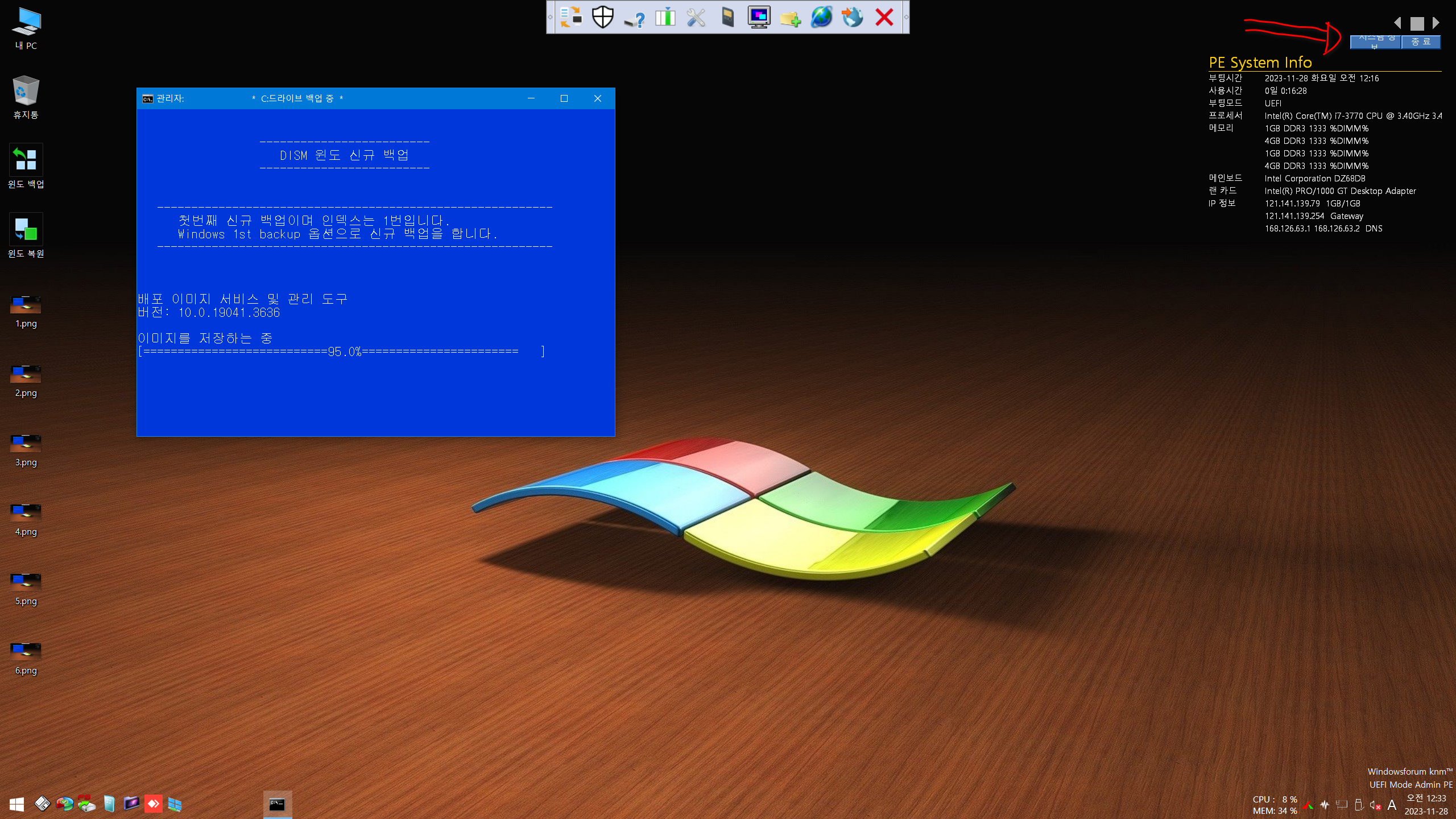Click the CPU and MEM usage indicator
1456x819 pixels.
(1275, 805)
